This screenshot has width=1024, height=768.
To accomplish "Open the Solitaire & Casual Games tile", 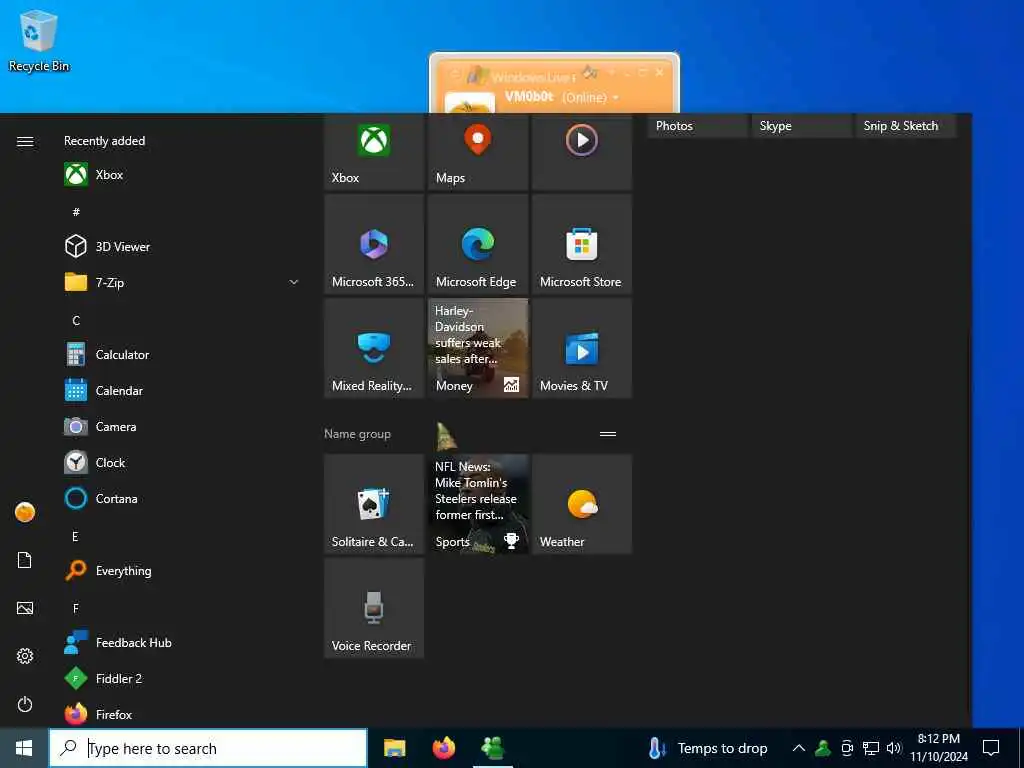I will click(x=374, y=504).
